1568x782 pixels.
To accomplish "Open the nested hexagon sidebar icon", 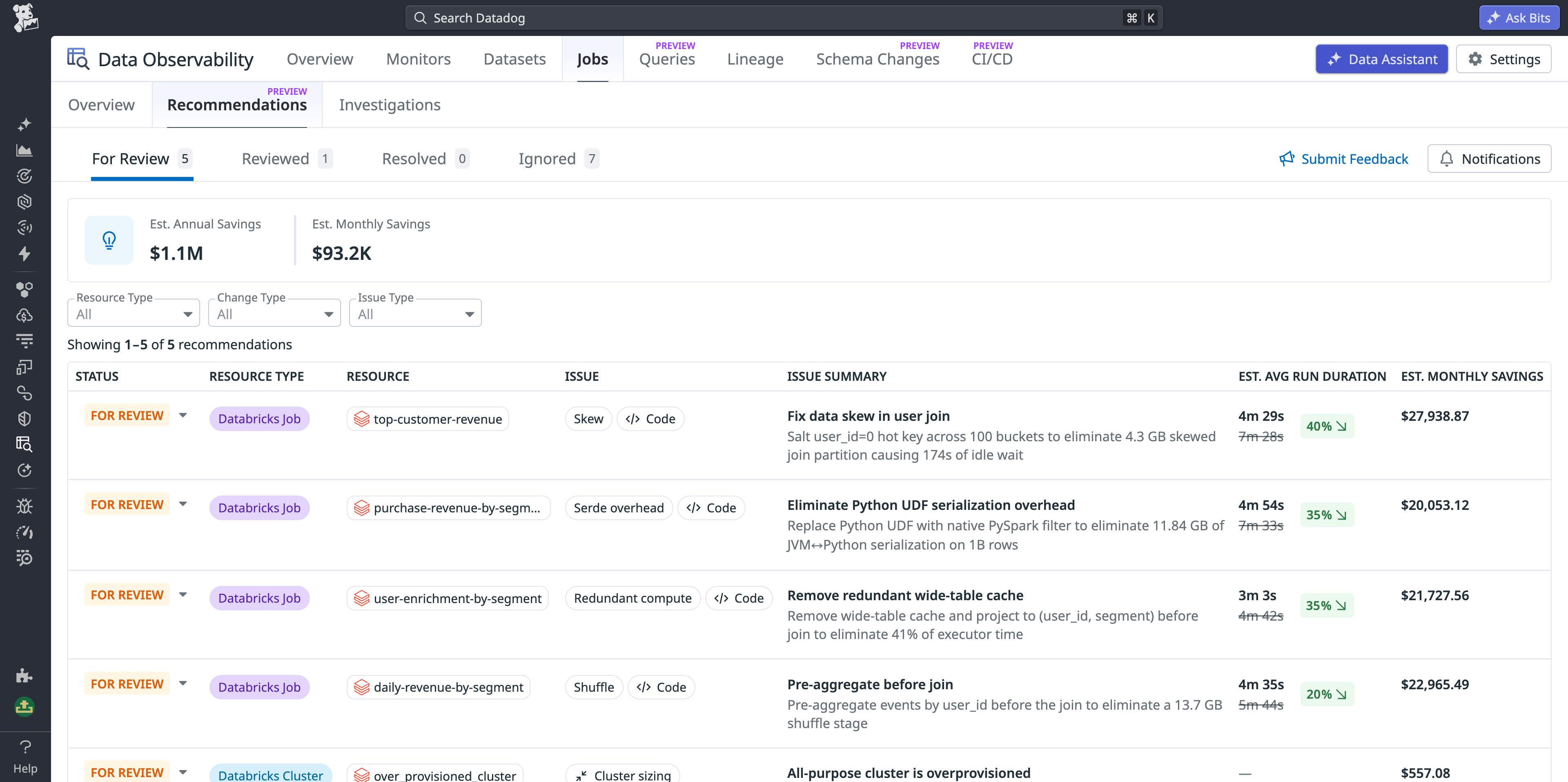I will (x=24, y=201).
